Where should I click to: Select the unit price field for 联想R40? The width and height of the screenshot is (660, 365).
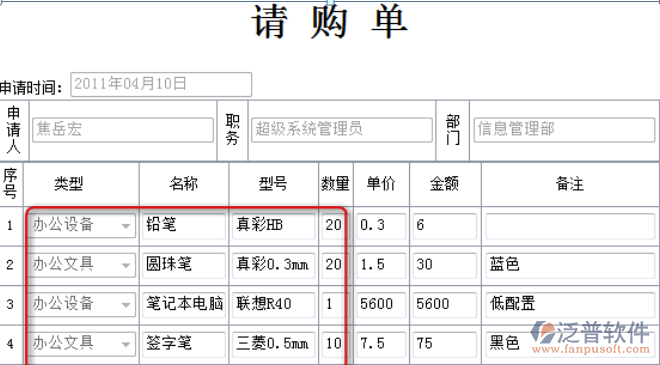tap(381, 304)
